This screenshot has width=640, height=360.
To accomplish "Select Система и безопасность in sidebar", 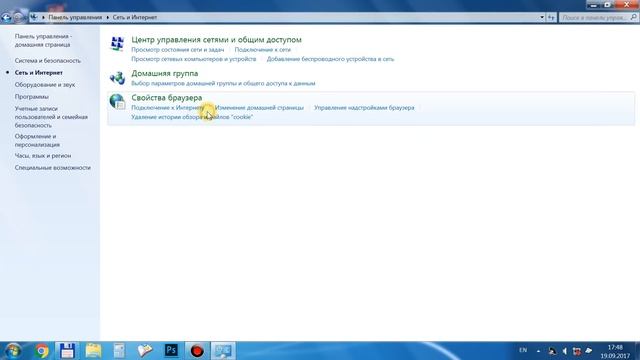I will pyautogui.click(x=48, y=60).
